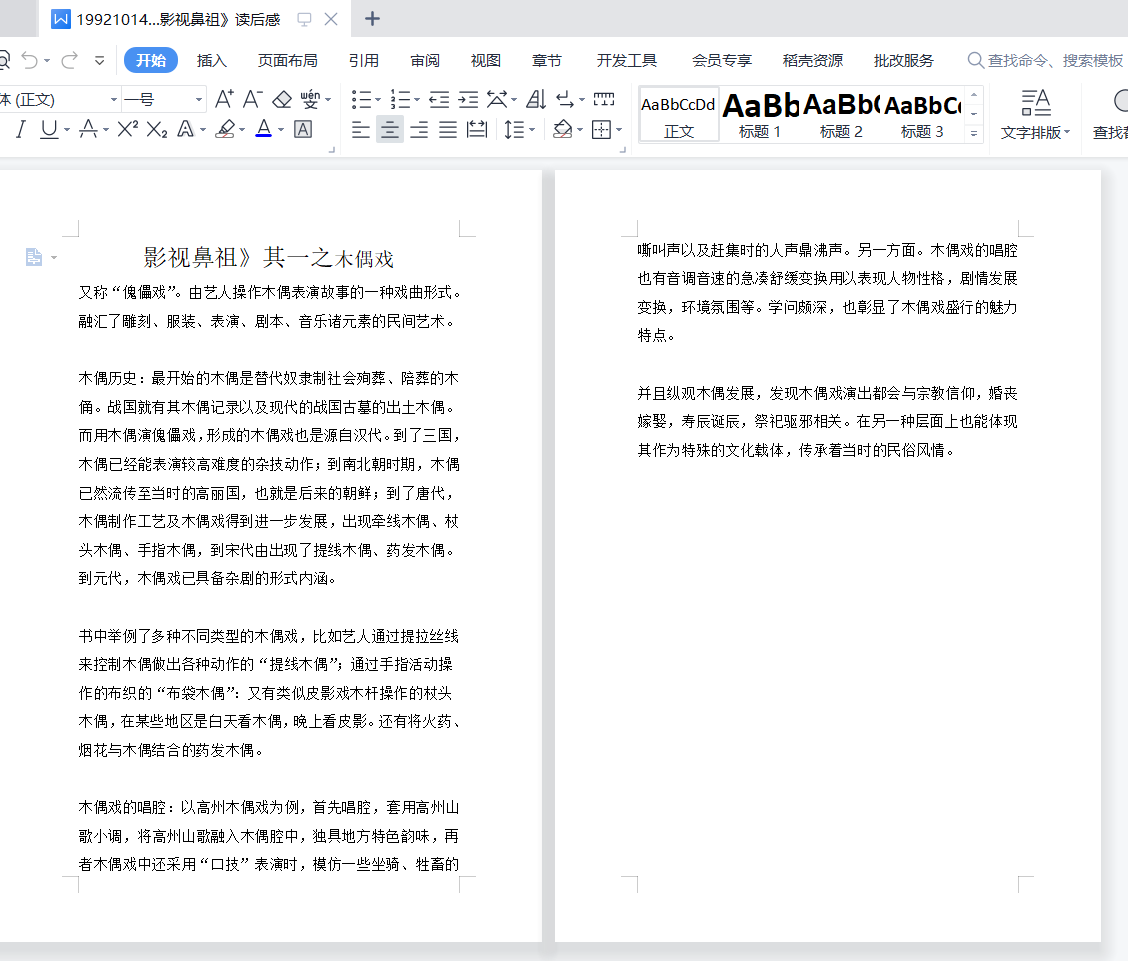Click the font color A swatch

[x=263, y=129]
